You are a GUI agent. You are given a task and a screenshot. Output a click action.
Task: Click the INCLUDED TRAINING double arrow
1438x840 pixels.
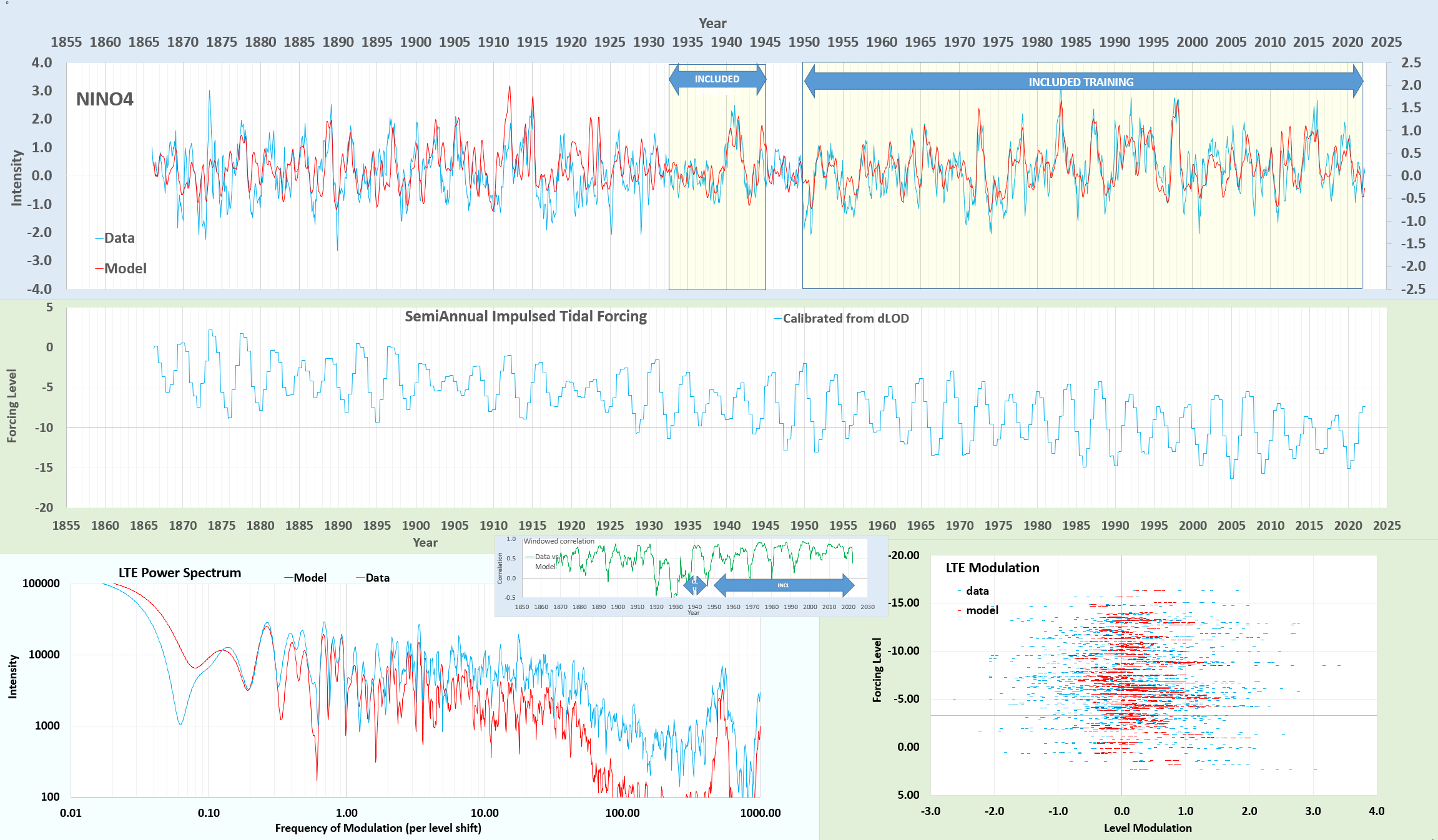click(1082, 82)
